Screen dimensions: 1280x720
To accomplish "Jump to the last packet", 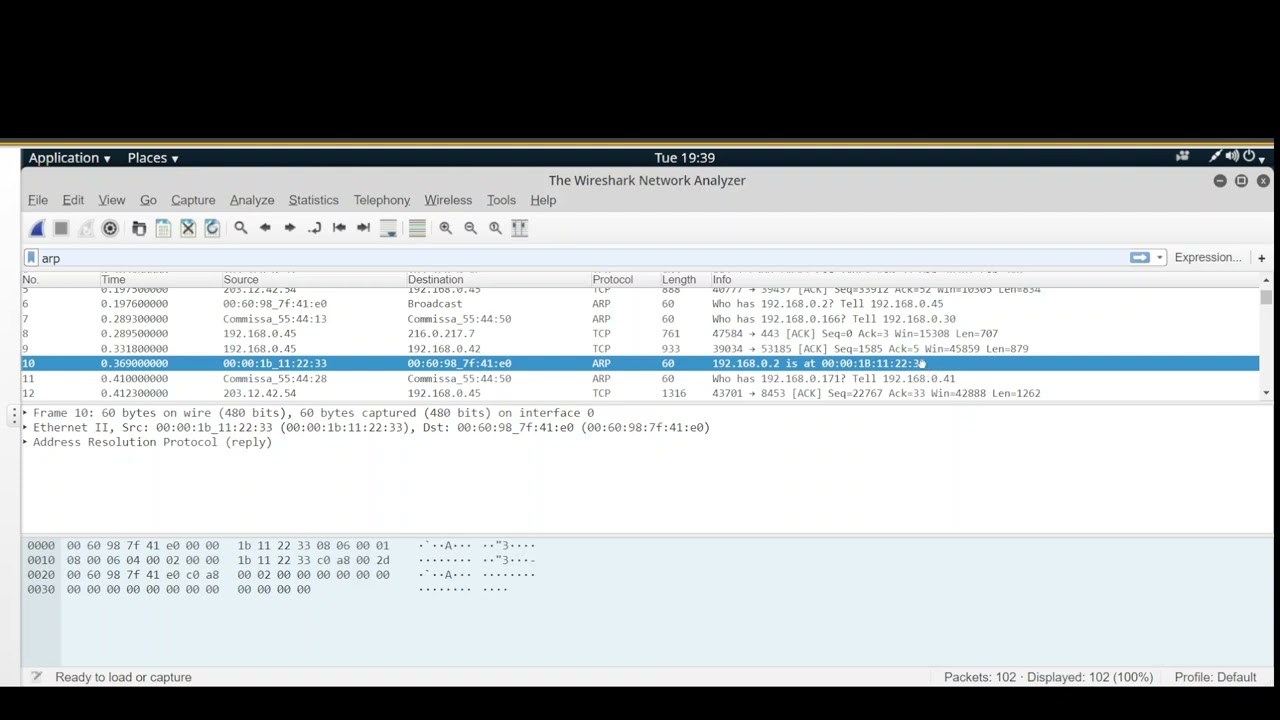I will (x=363, y=228).
